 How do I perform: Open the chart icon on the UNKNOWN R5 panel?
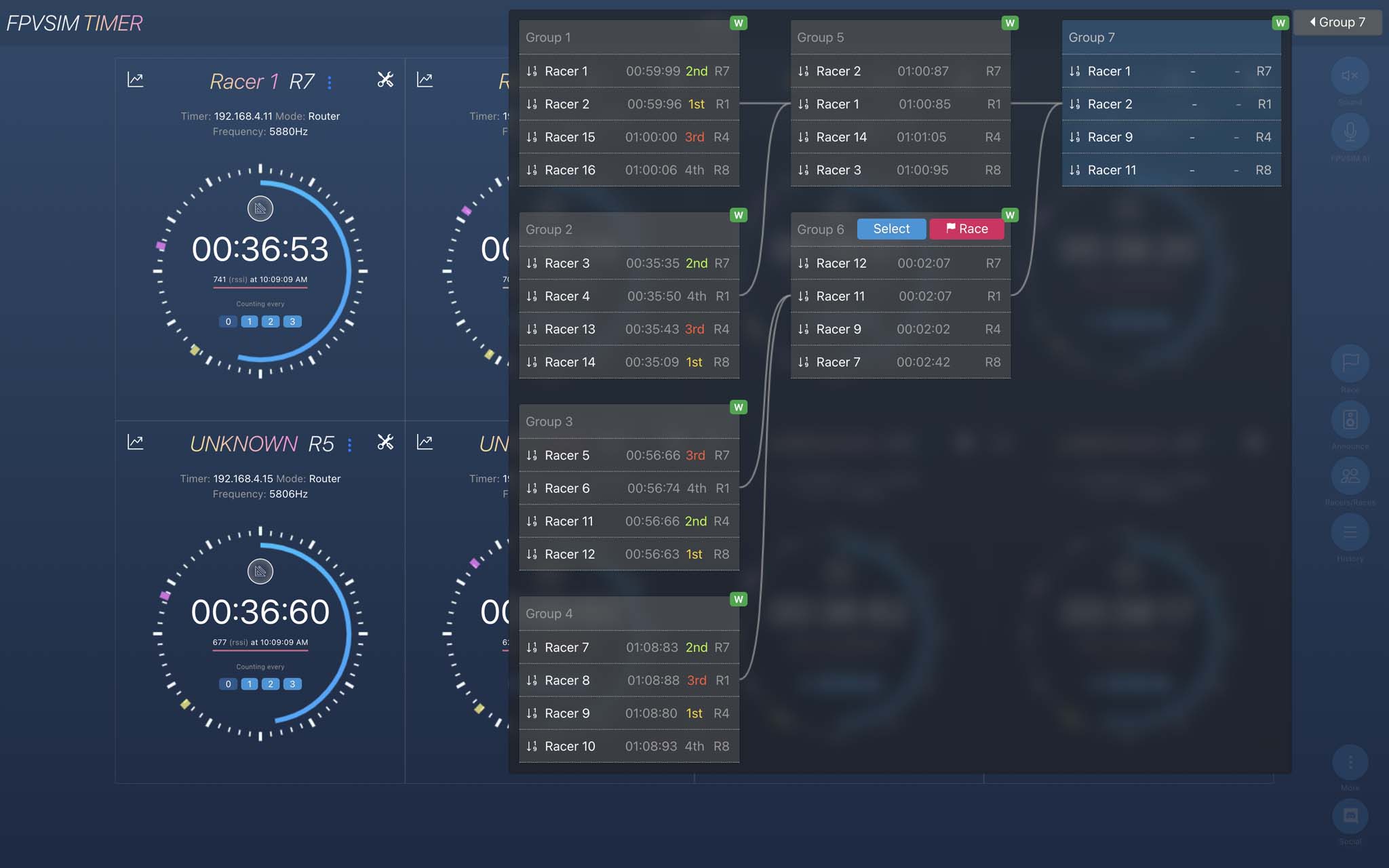tap(136, 443)
